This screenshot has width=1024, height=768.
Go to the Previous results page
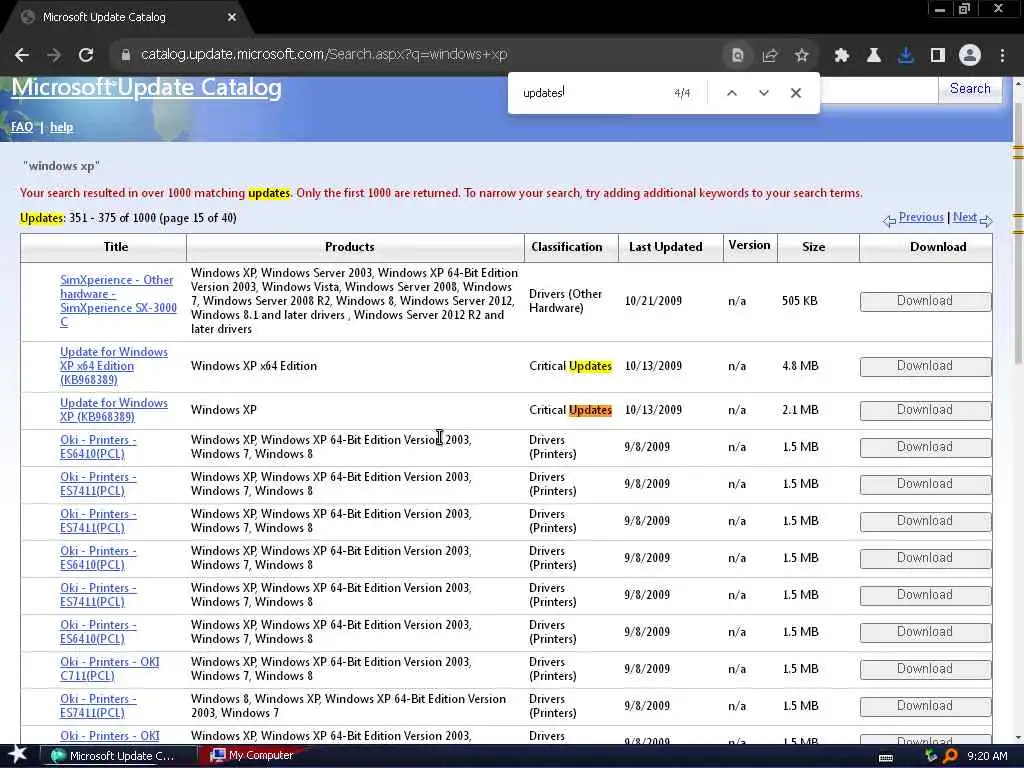tap(921, 217)
